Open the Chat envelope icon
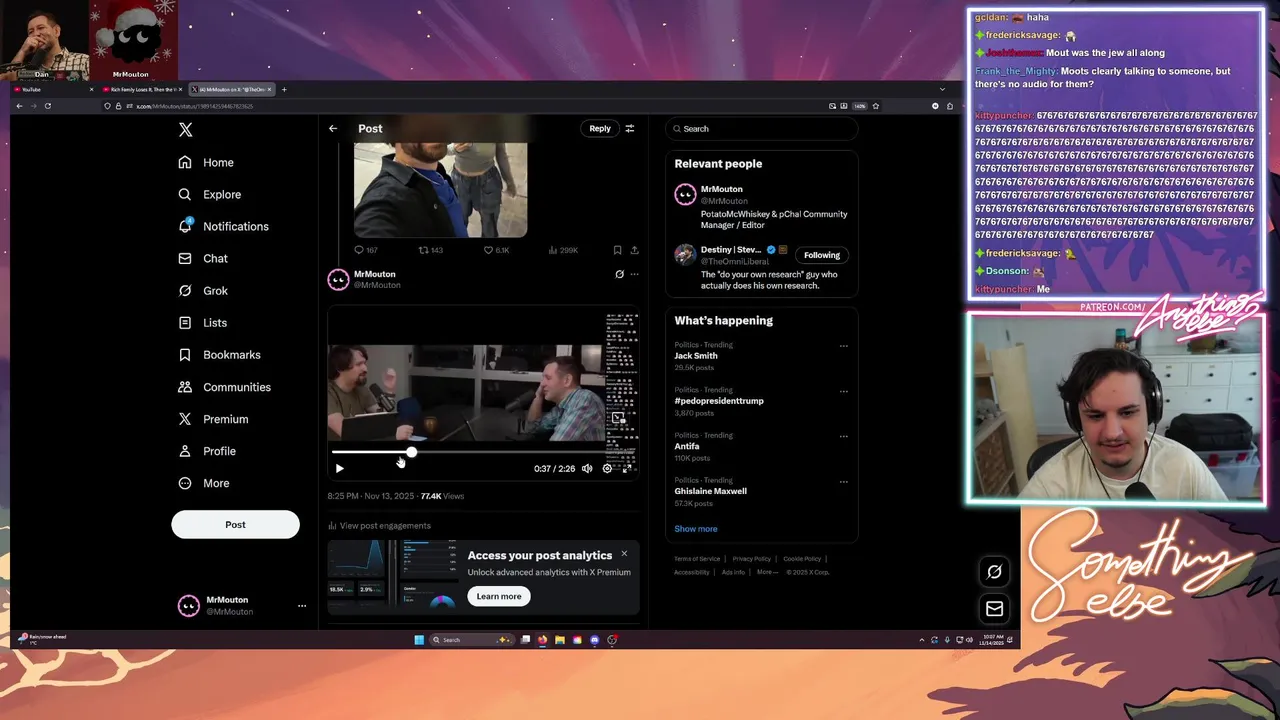Image resolution: width=1280 pixels, height=720 pixels. (x=185, y=258)
